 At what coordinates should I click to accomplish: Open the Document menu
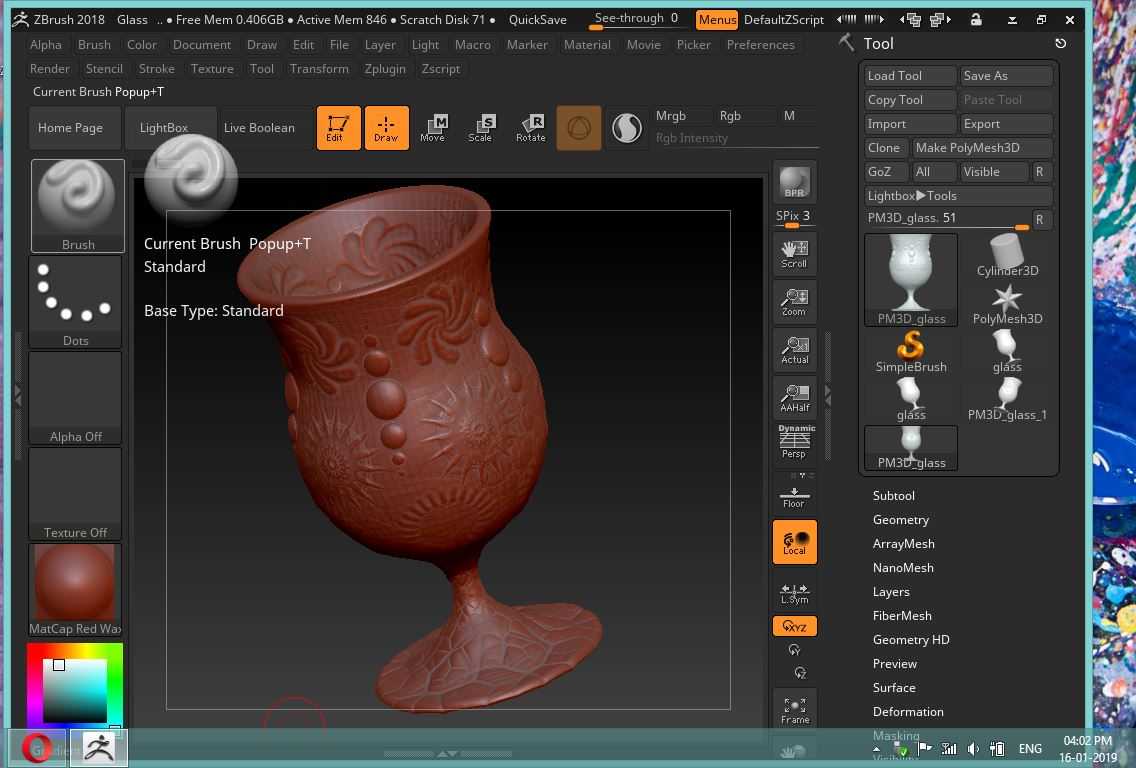coord(201,45)
